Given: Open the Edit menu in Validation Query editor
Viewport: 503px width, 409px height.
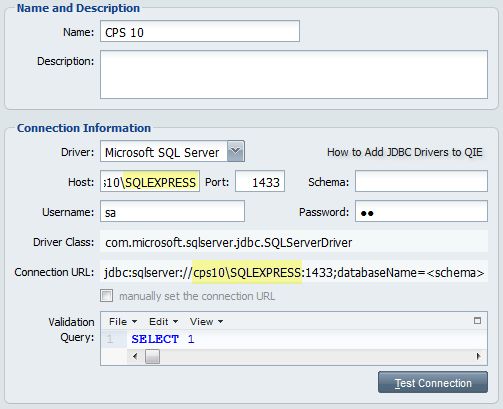Looking at the screenshot, I should 163,322.
